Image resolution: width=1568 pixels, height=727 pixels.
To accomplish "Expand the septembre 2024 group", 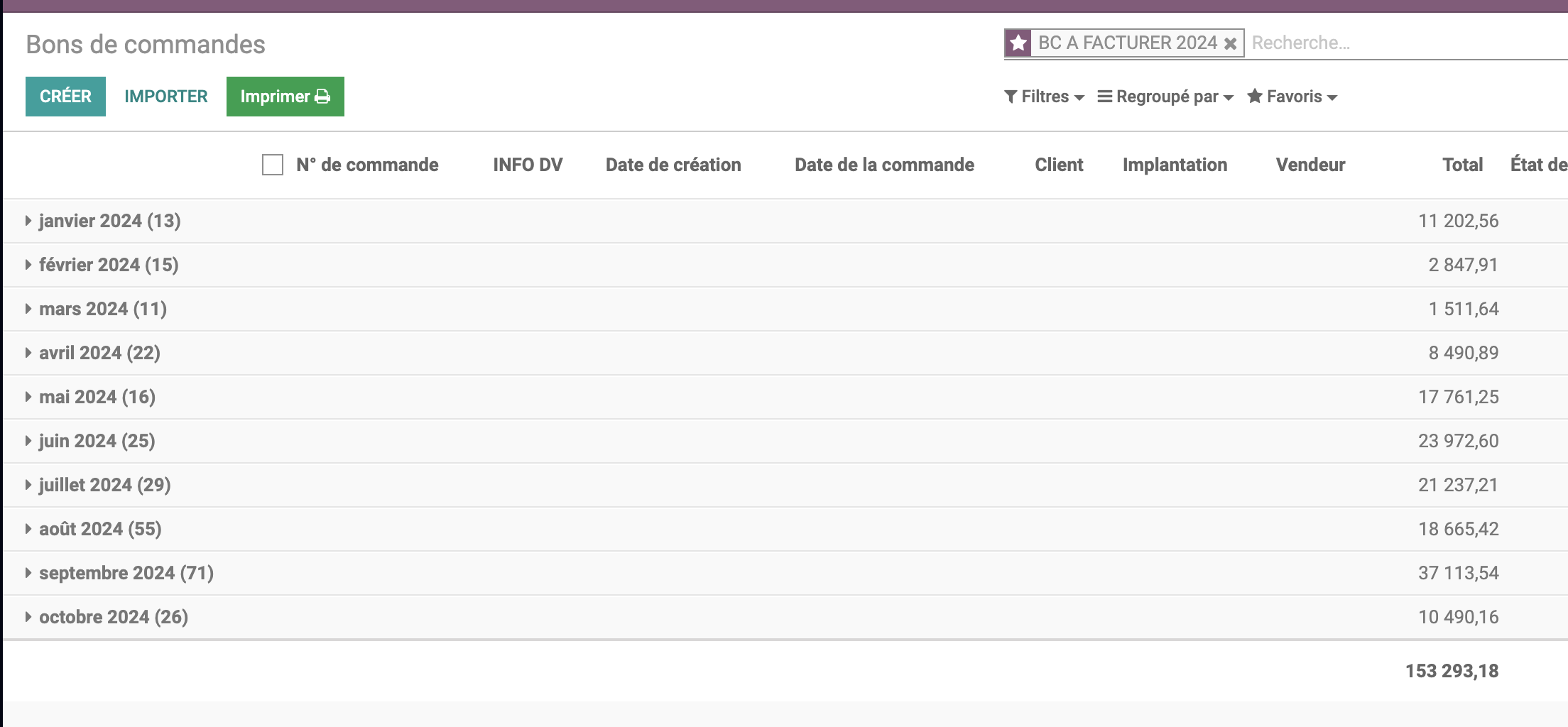I will click(x=126, y=573).
